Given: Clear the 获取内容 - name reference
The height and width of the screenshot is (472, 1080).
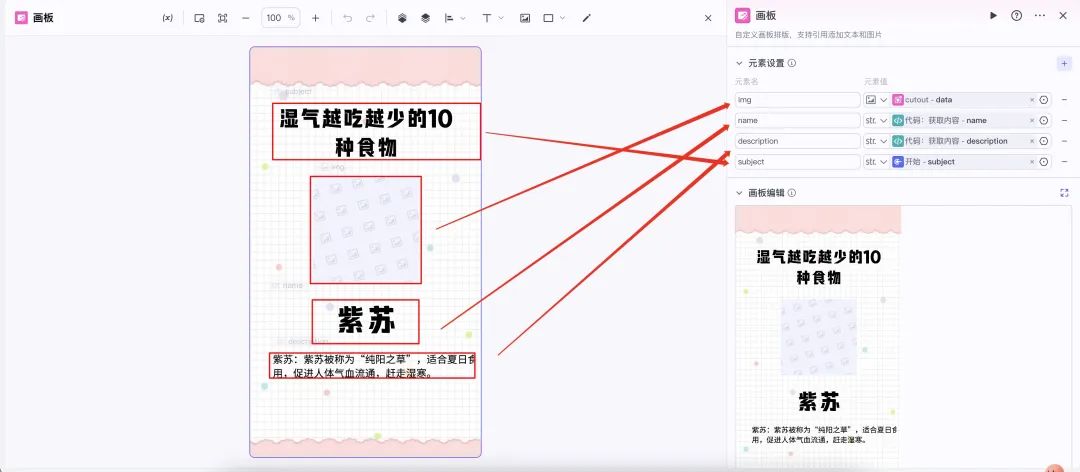Looking at the screenshot, I should point(1032,121).
